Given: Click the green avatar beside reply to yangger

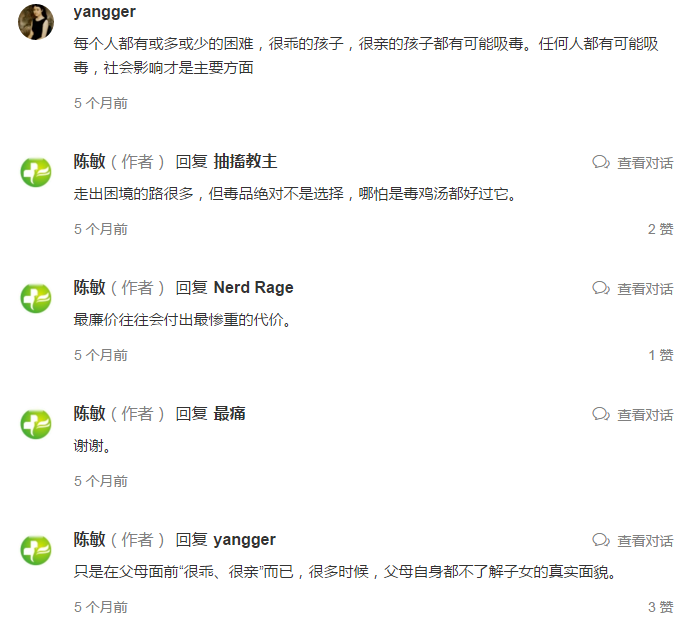Looking at the screenshot, I should click(36, 549).
